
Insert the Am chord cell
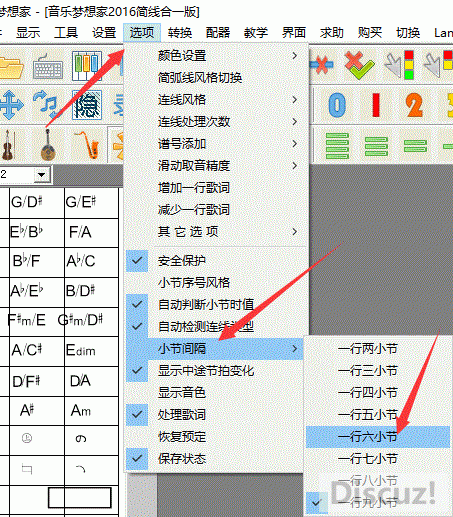click(x=91, y=411)
